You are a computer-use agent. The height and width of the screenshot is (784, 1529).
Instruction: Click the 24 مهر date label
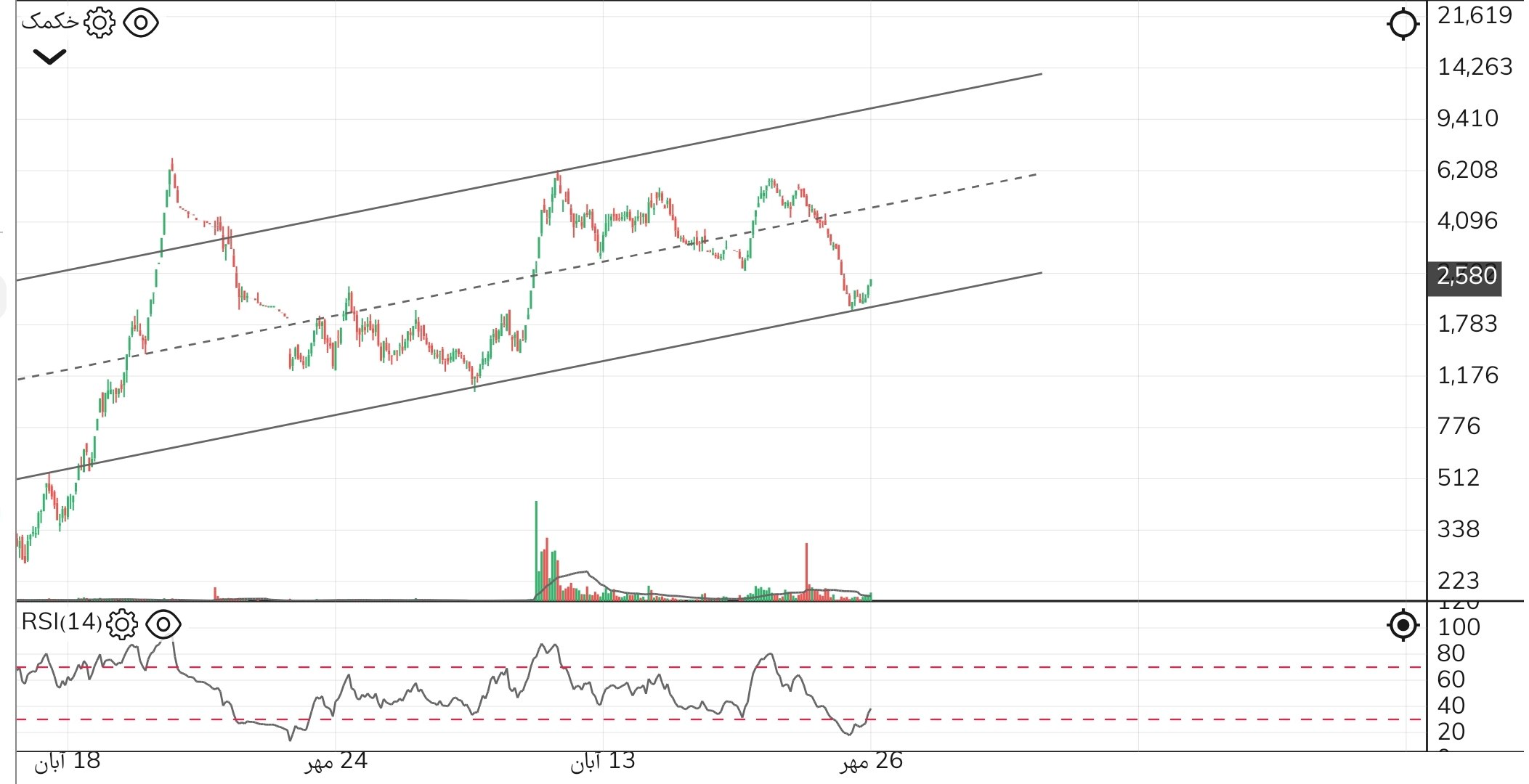336,761
